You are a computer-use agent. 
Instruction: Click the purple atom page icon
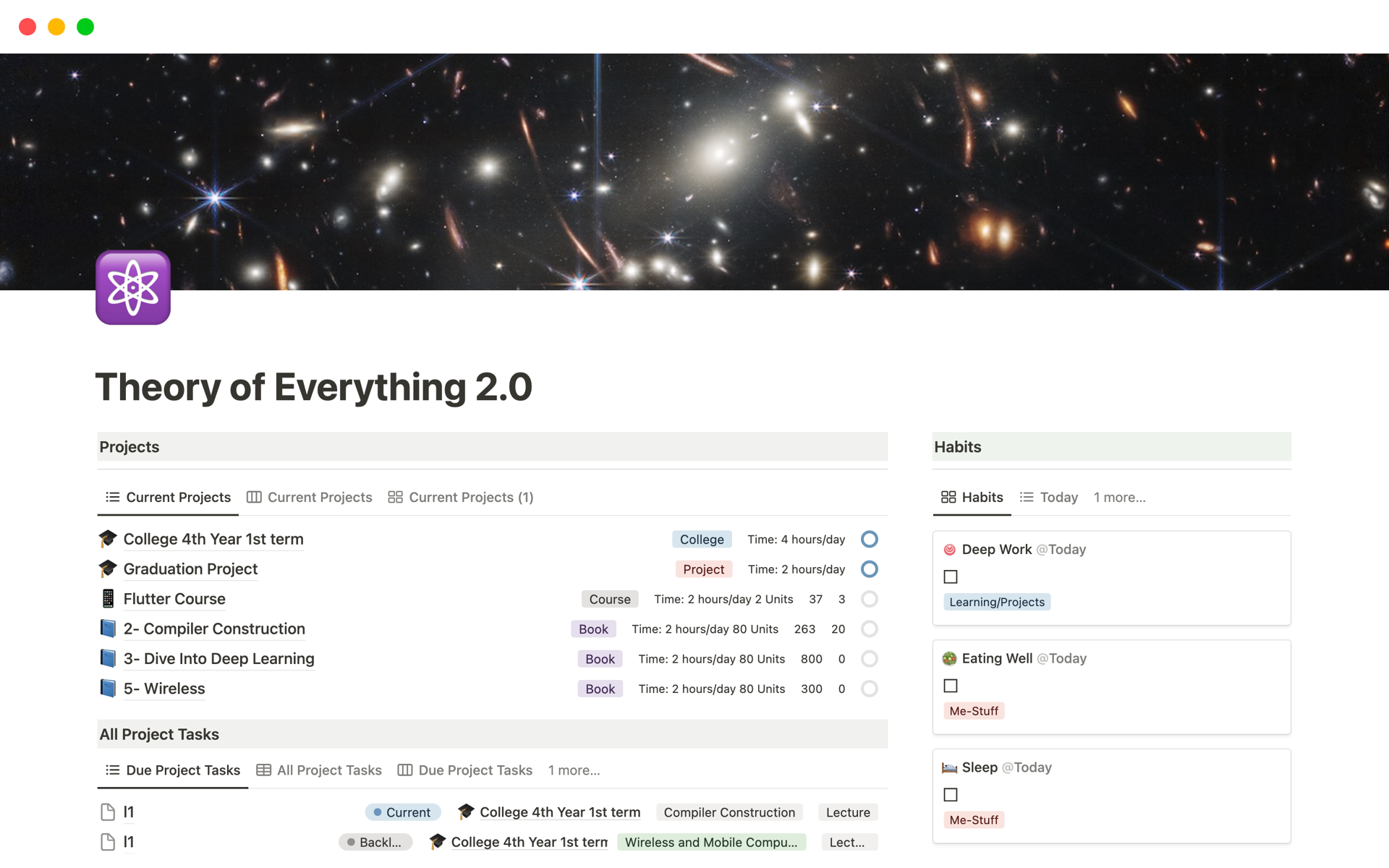point(133,288)
